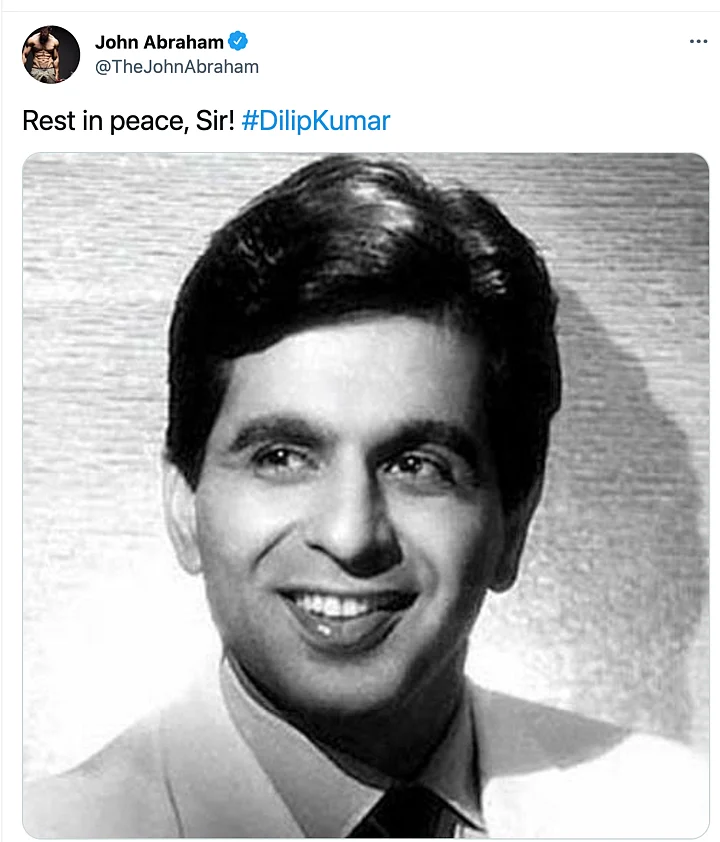Tap the verified checkmark beside John Abraham
The height and width of the screenshot is (842, 720).
(238, 41)
